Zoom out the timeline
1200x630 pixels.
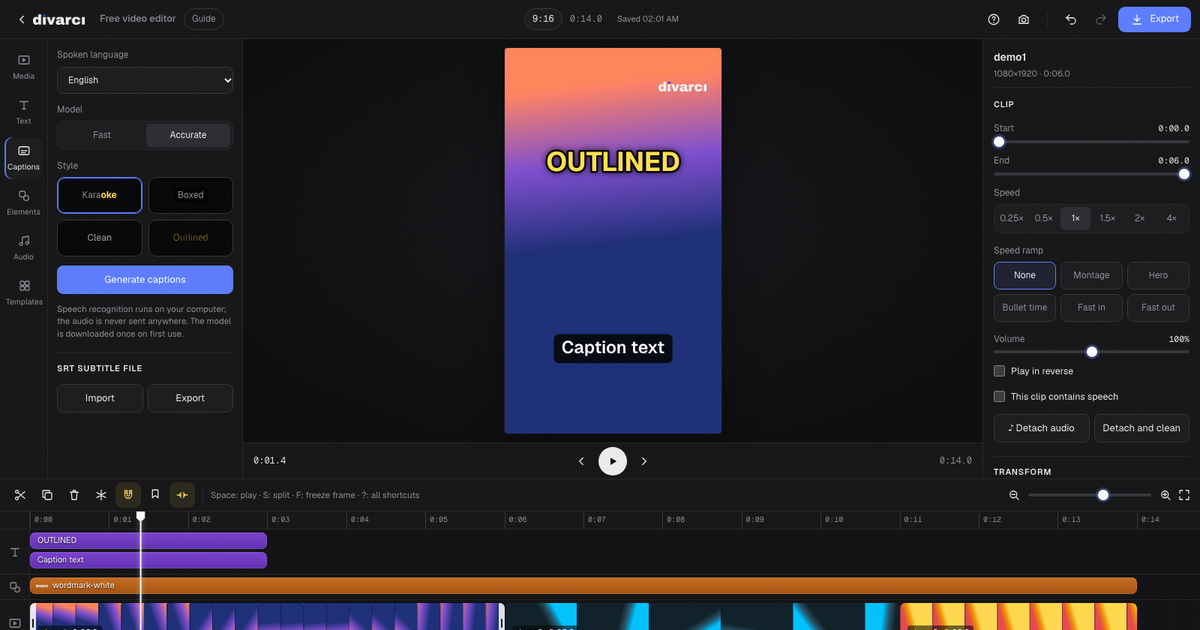(1014, 495)
